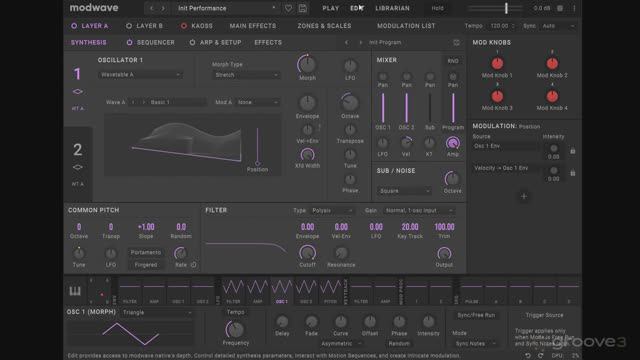Open the ZONES & SCALES tab
The width and height of the screenshot is (640, 360).
(324, 26)
